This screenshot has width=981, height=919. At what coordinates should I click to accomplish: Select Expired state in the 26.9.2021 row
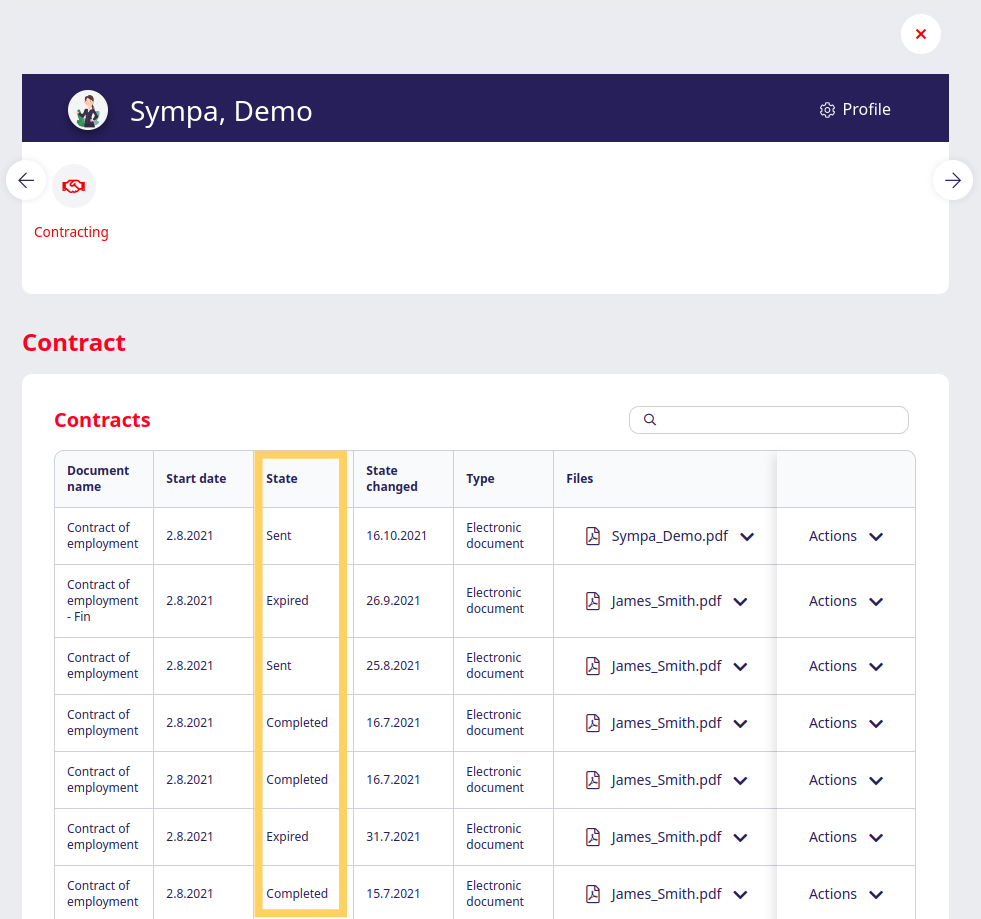(x=287, y=601)
